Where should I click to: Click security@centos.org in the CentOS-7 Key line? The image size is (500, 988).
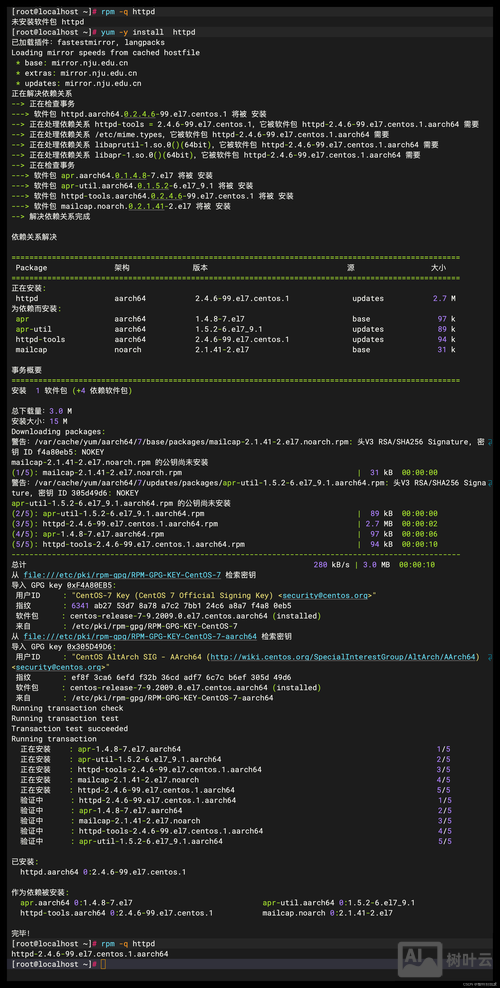pos(326,595)
